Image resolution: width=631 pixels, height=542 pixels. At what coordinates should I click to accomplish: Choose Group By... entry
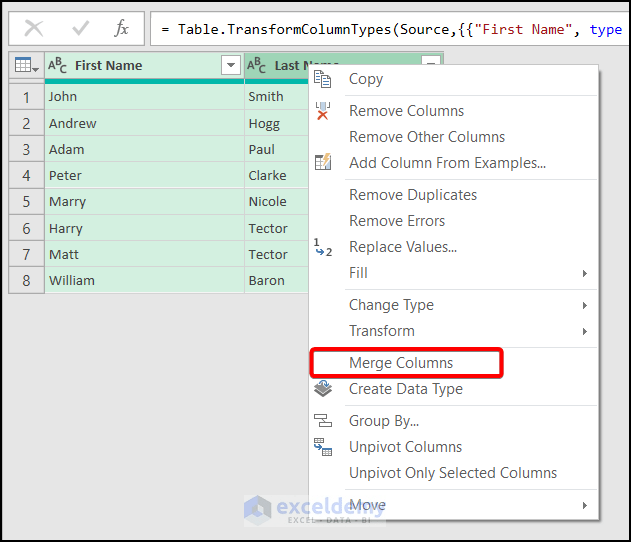[x=454, y=421]
